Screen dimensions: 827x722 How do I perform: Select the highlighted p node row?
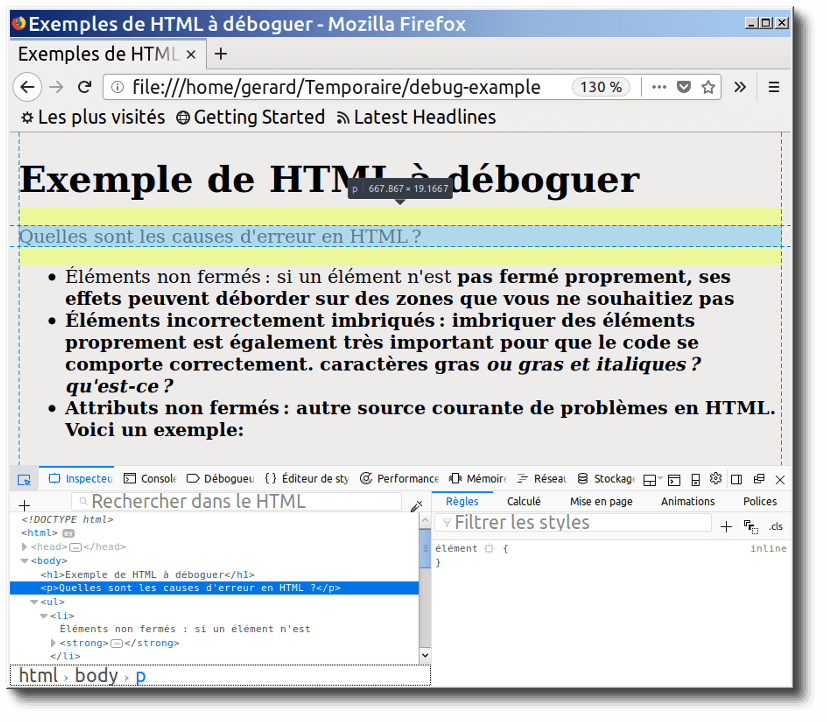[x=214, y=588]
